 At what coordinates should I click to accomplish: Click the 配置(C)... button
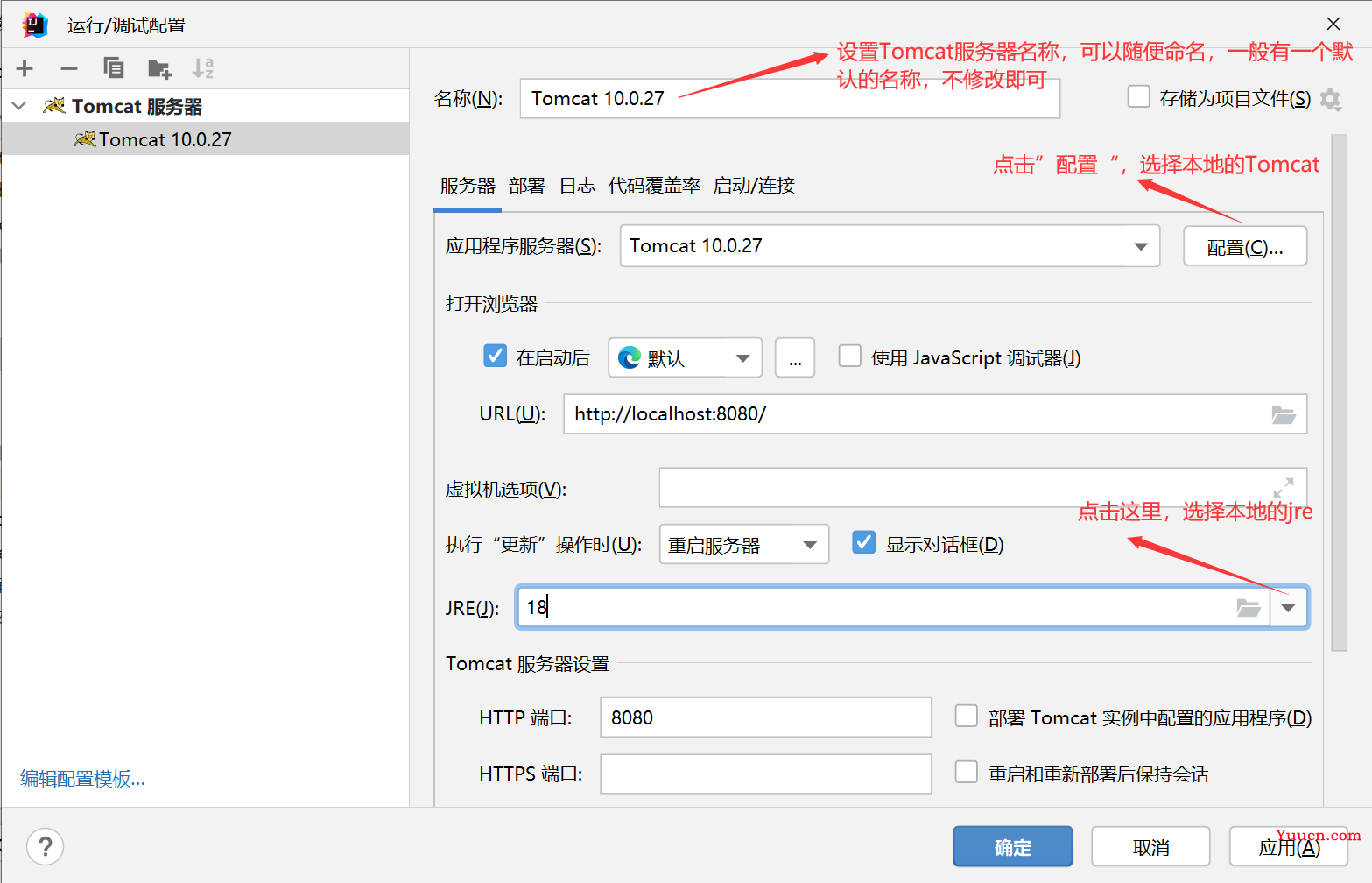[1245, 246]
